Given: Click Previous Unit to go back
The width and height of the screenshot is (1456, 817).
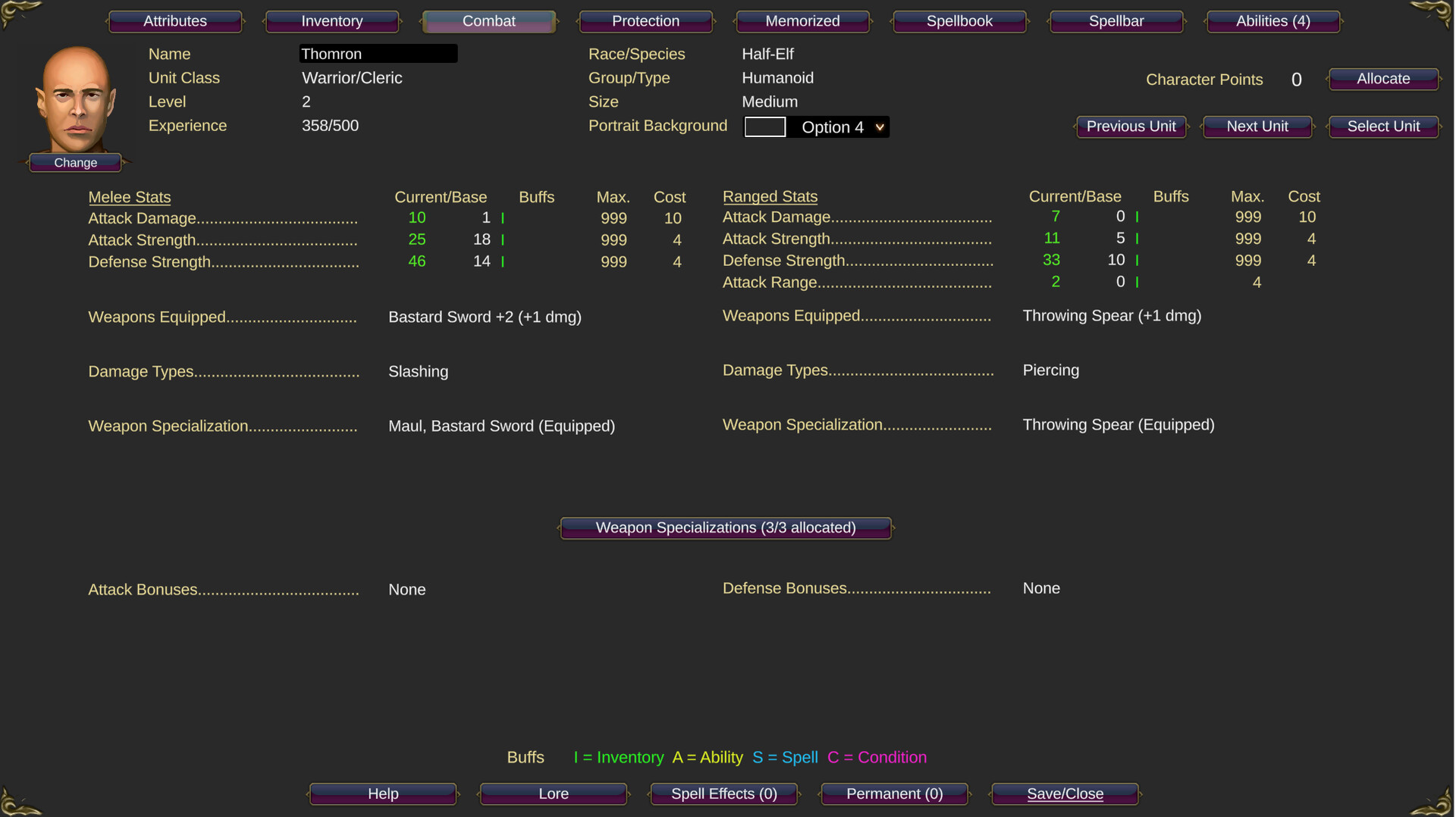Looking at the screenshot, I should coord(1131,127).
